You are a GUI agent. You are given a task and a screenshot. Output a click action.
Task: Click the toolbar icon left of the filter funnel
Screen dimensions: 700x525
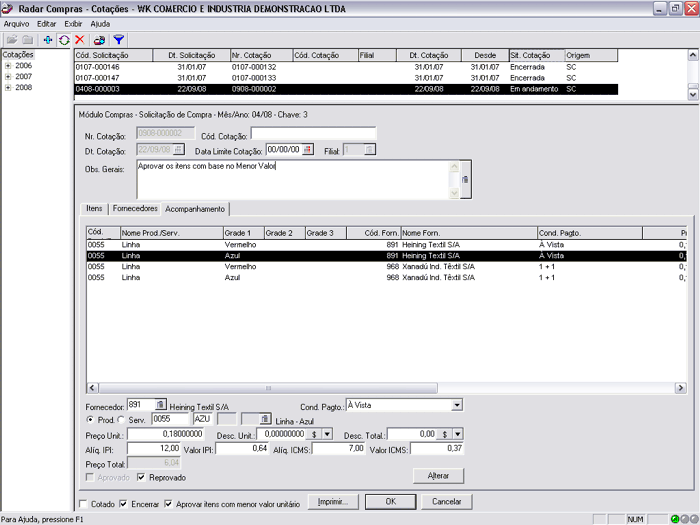tap(100, 39)
